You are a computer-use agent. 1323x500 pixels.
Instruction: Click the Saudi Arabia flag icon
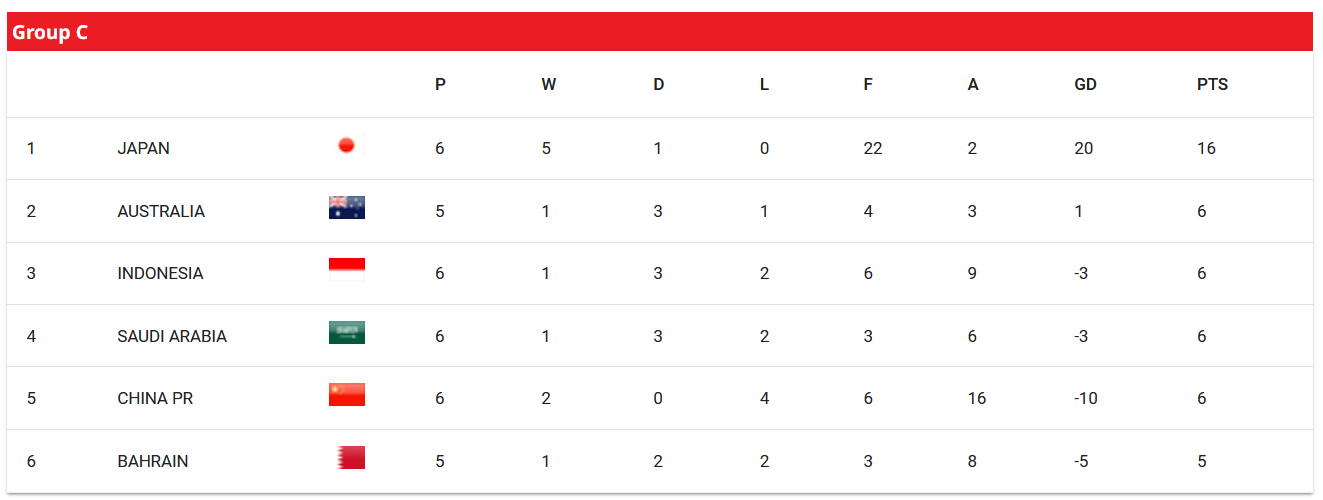(347, 332)
